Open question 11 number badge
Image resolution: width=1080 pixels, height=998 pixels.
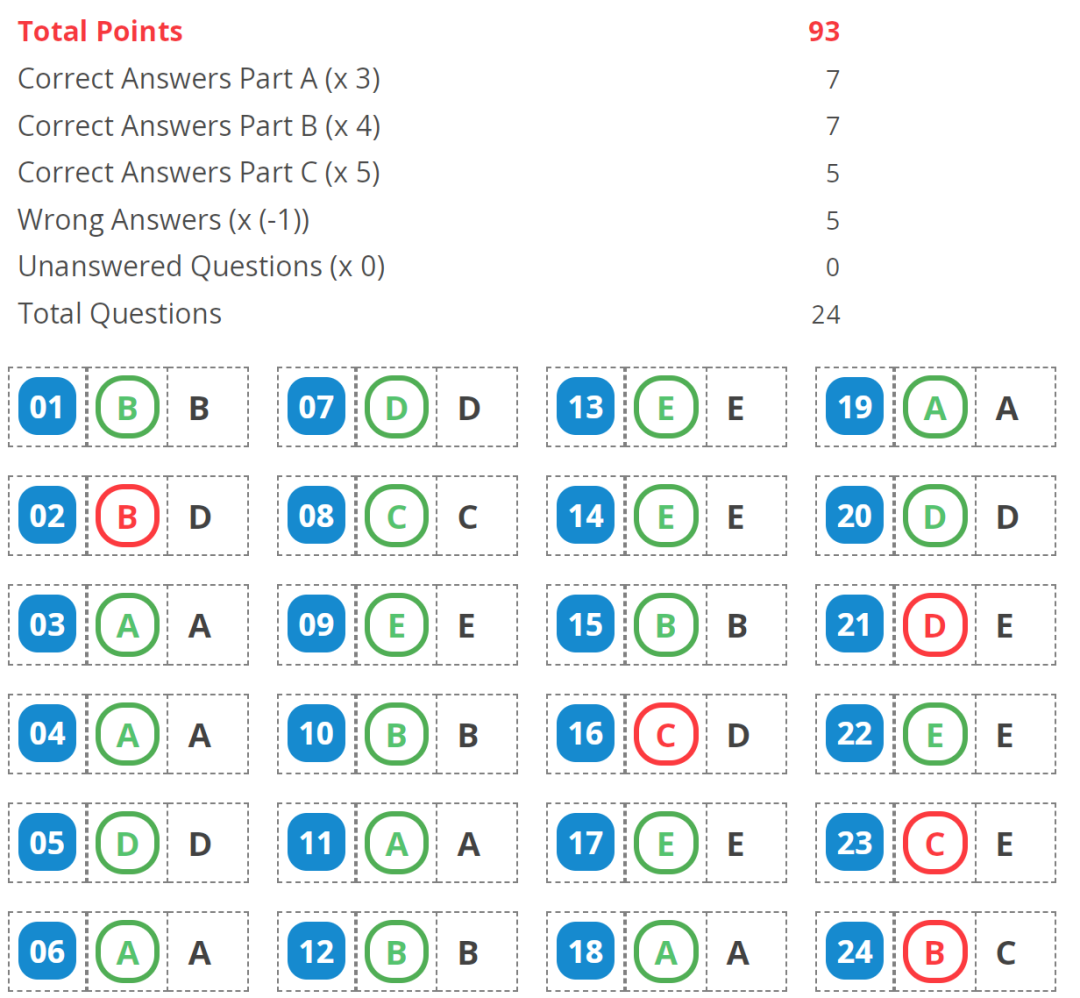click(316, 843)
